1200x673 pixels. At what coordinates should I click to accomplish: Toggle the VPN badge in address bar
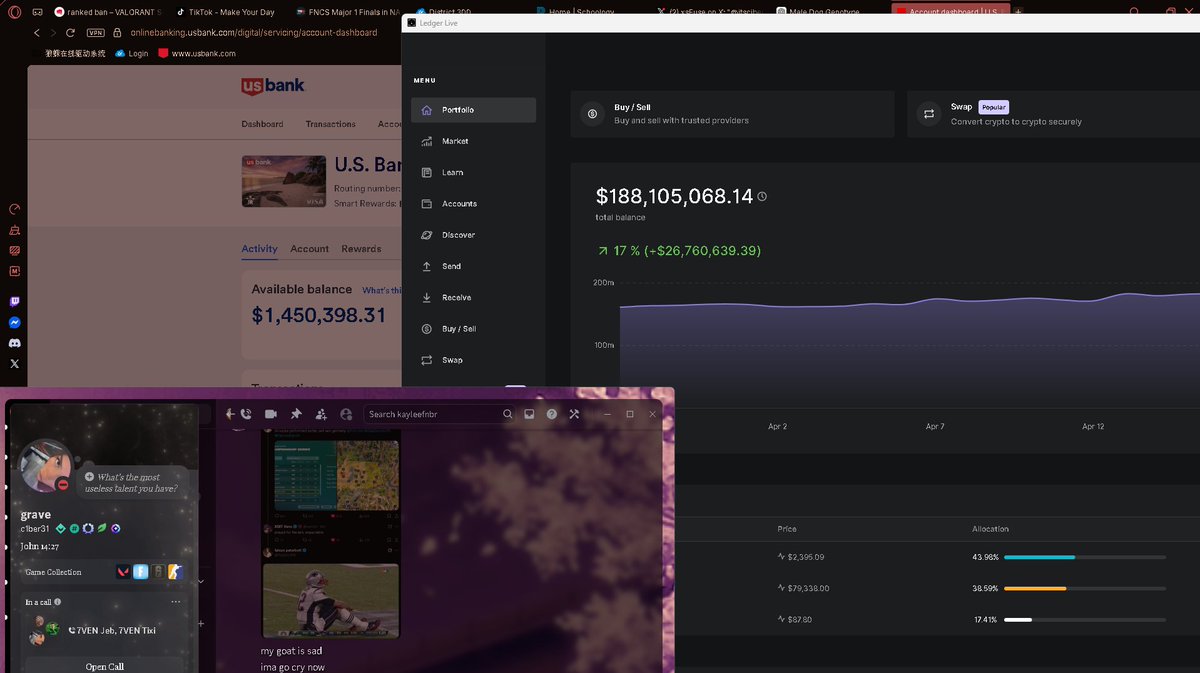[x=96, y=33]
